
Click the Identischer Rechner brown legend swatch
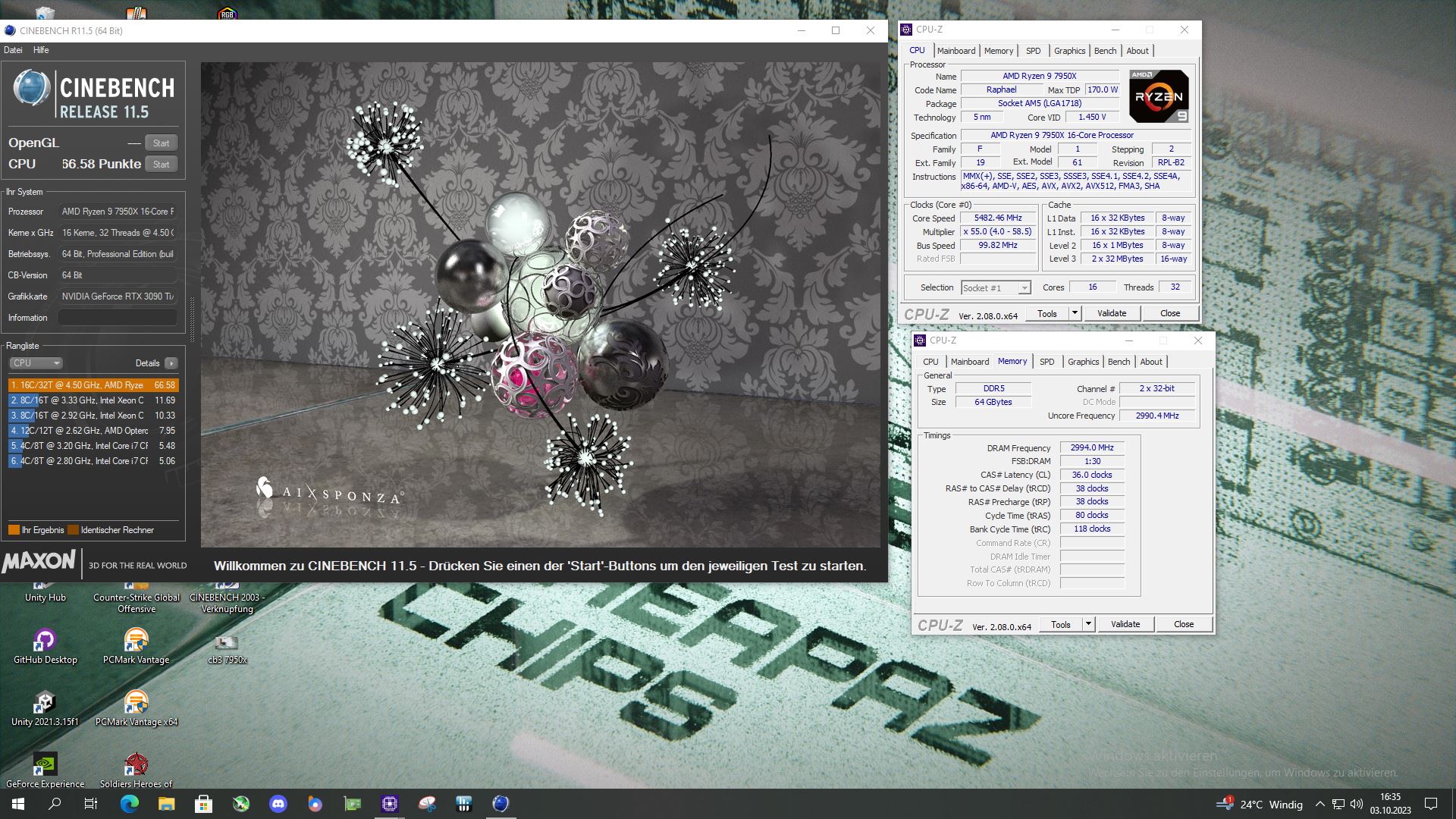coord(73,530)
